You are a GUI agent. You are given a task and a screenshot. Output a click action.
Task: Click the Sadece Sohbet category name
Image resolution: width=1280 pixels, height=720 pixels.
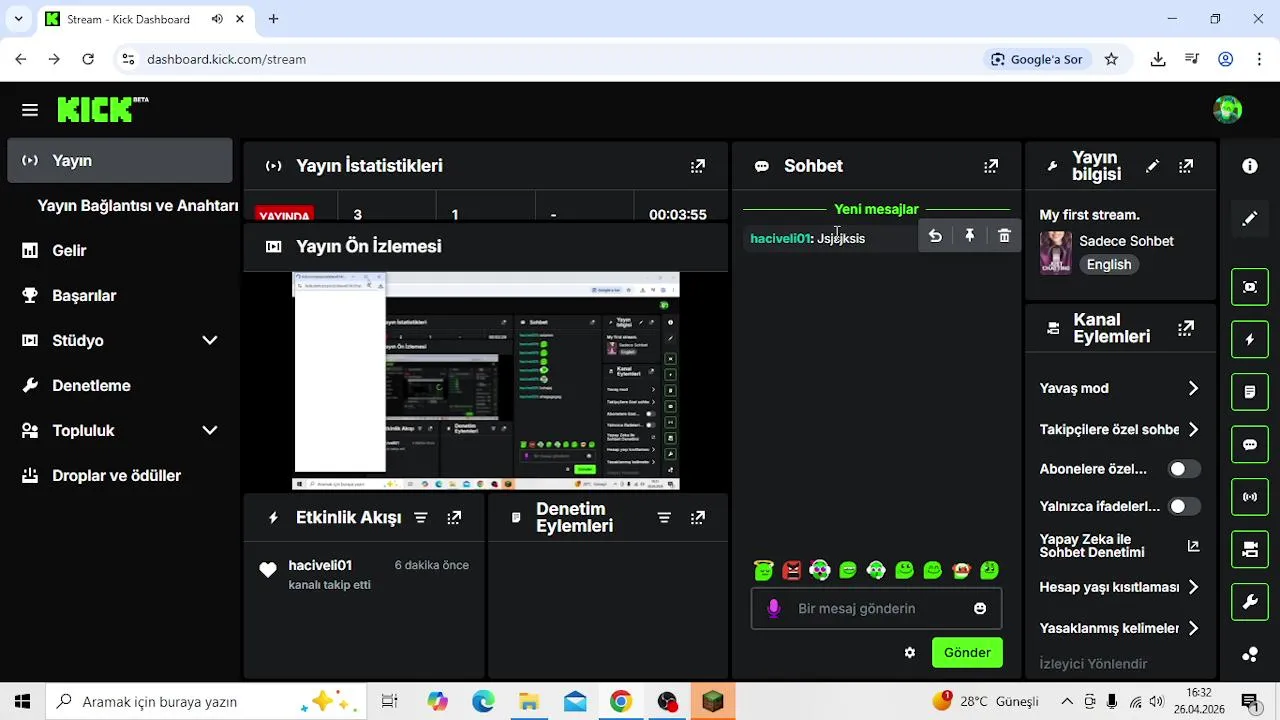coord(1126,241)
